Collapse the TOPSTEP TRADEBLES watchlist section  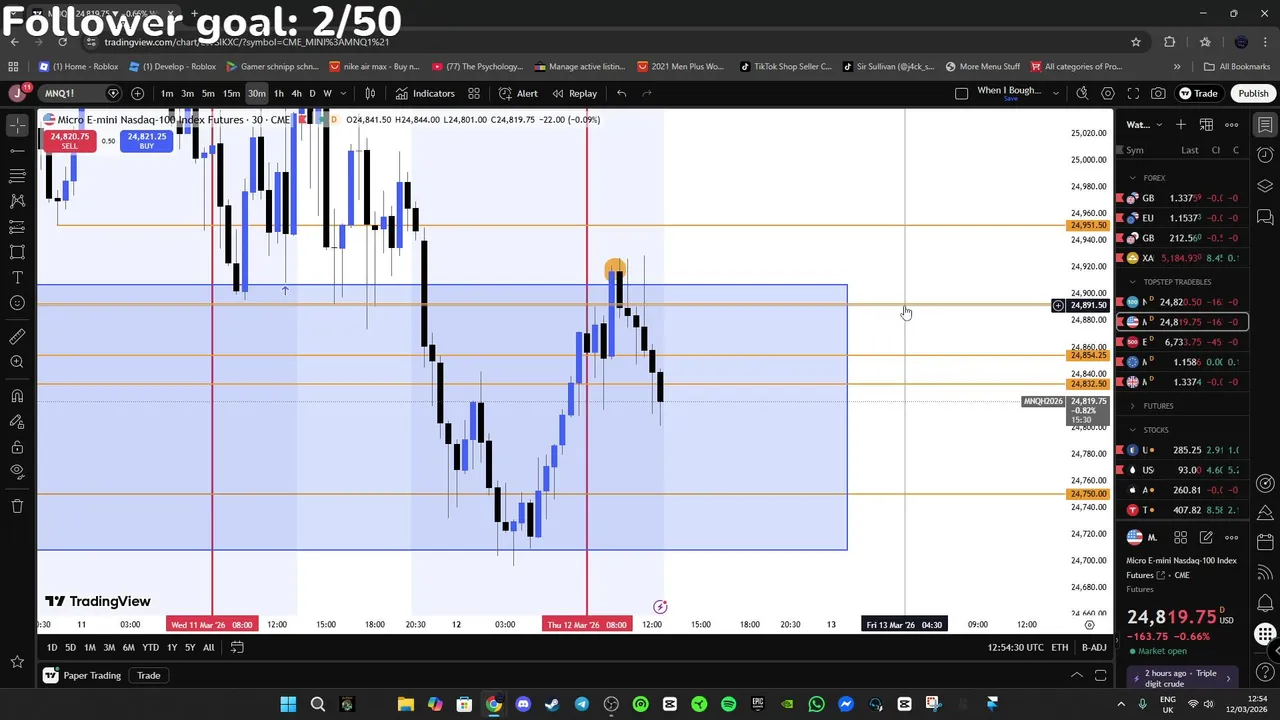(1133, 282)
